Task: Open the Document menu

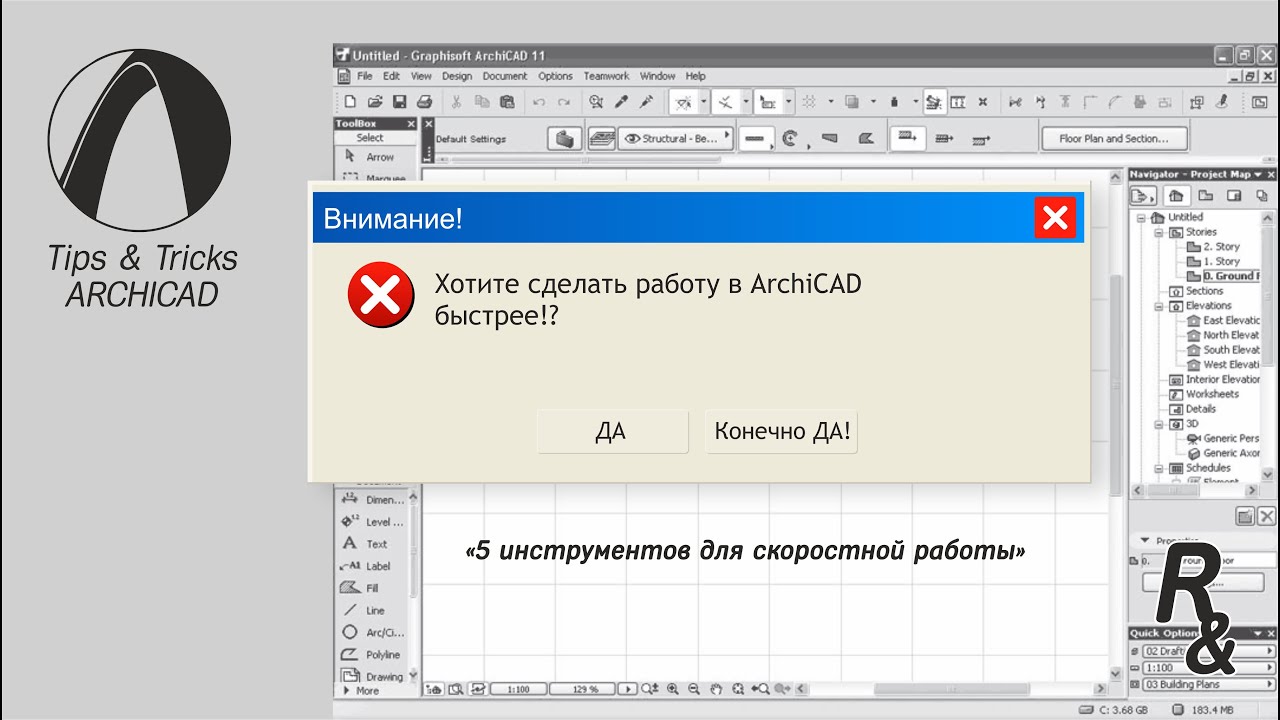Action: 505,76
